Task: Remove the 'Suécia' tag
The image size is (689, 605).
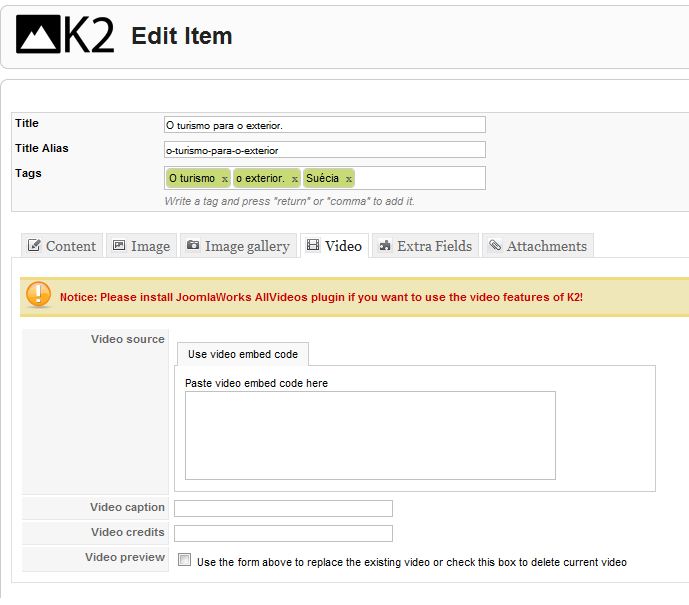Action: [348, 179]
